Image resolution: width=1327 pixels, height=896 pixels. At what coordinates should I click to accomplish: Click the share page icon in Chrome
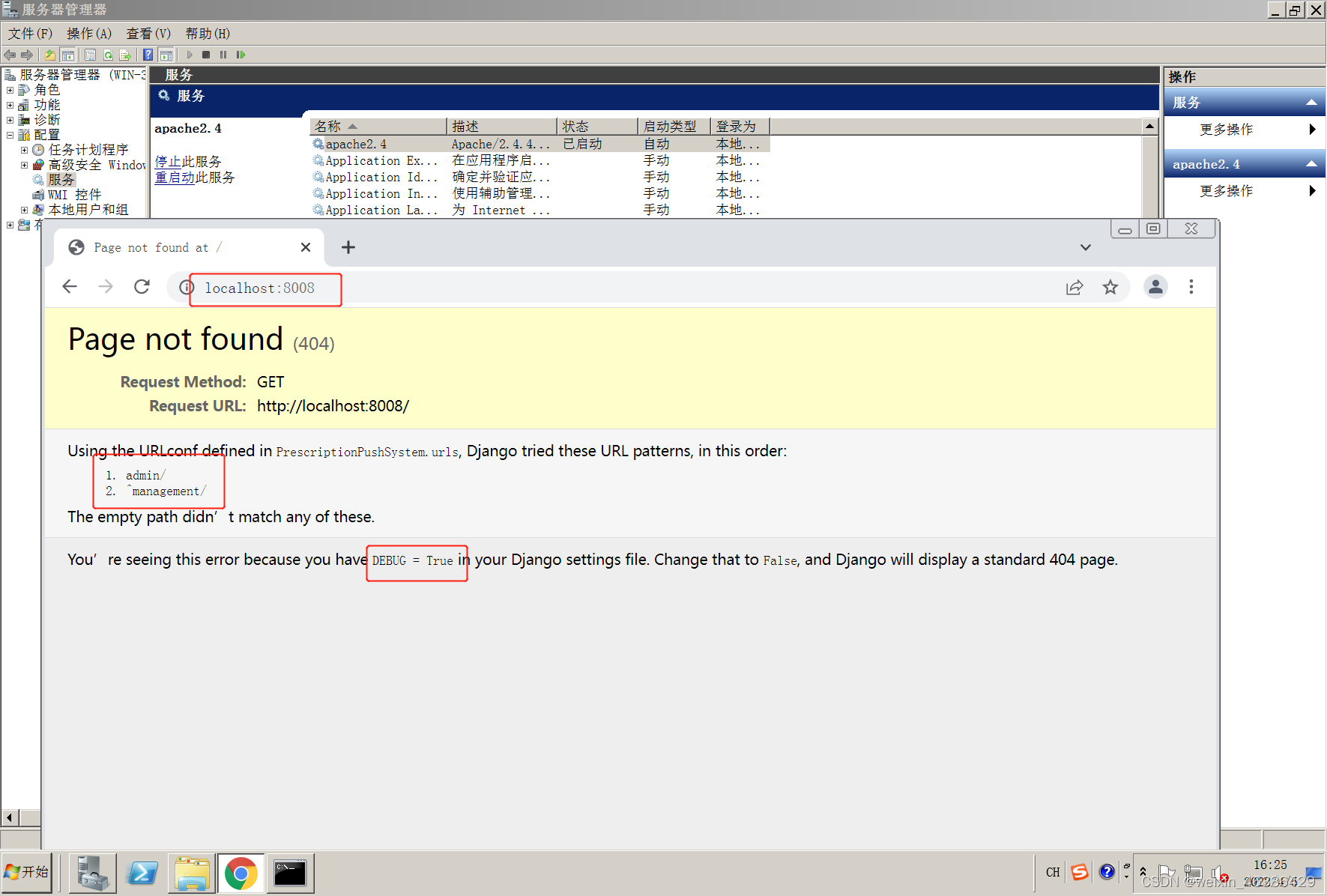tap(1074, 287)
